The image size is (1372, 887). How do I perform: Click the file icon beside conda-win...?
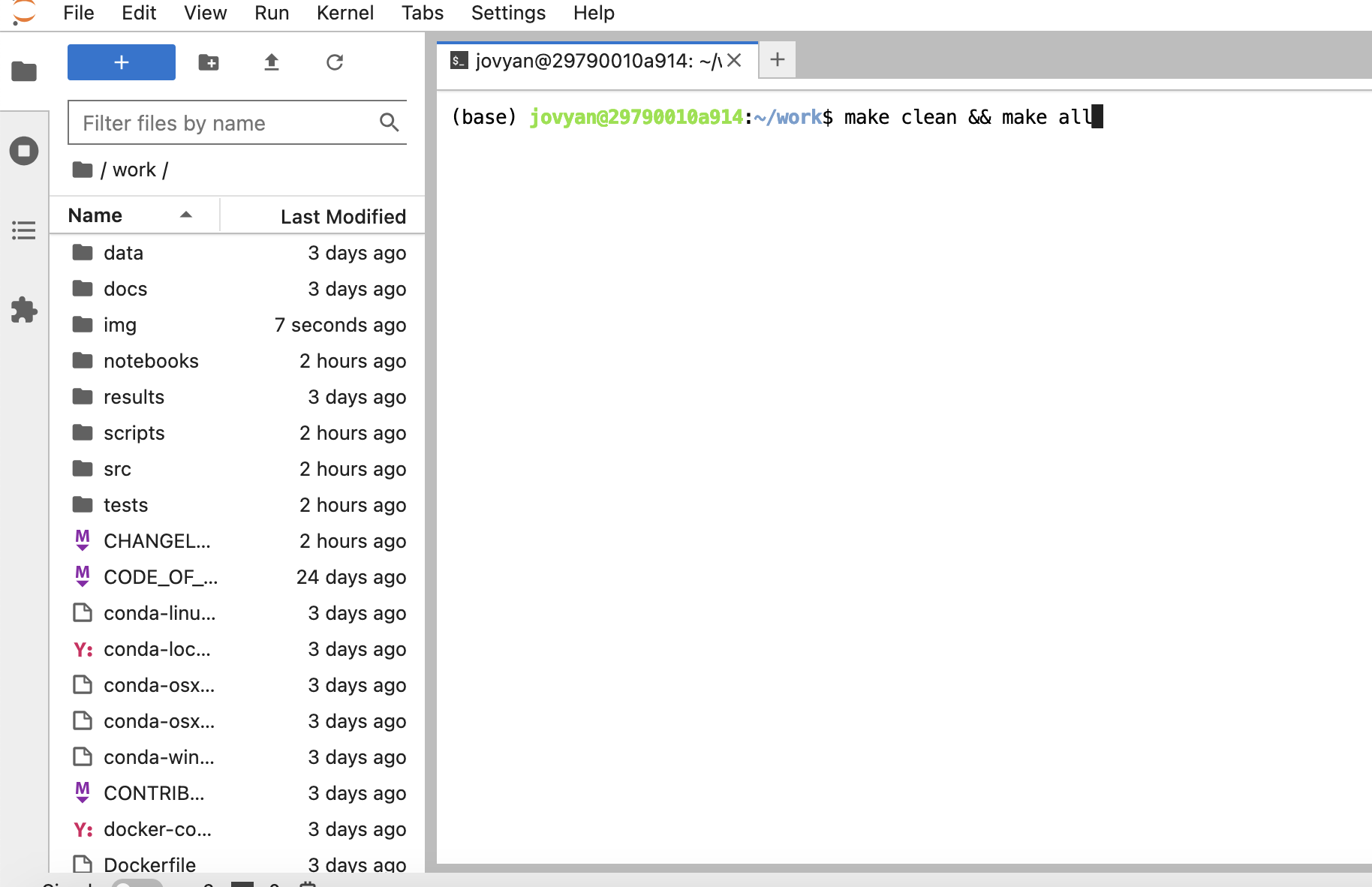83,756
